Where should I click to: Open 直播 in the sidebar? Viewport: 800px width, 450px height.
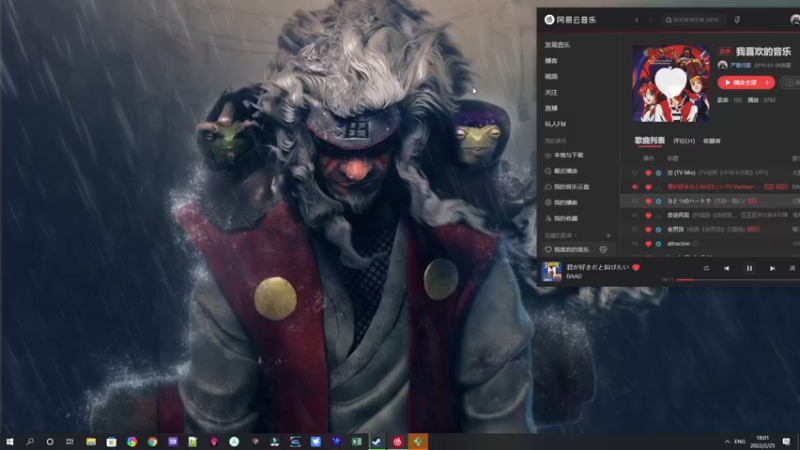(551, 108)
